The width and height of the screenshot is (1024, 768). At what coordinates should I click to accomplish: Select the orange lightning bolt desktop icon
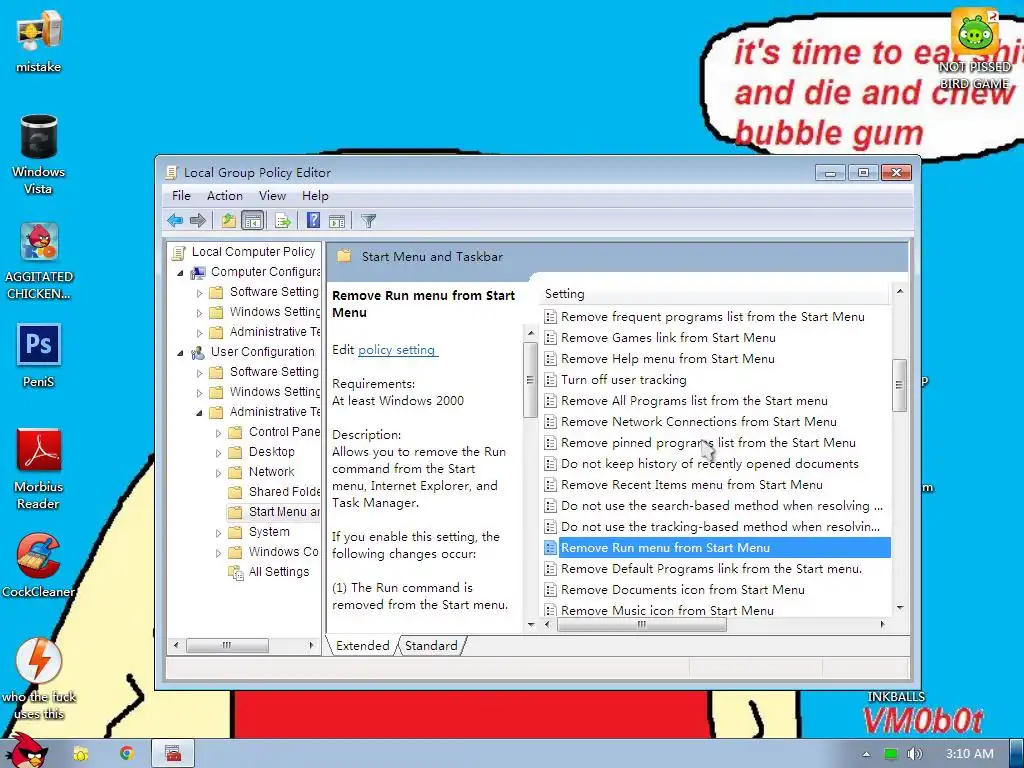tap(39, 679)
